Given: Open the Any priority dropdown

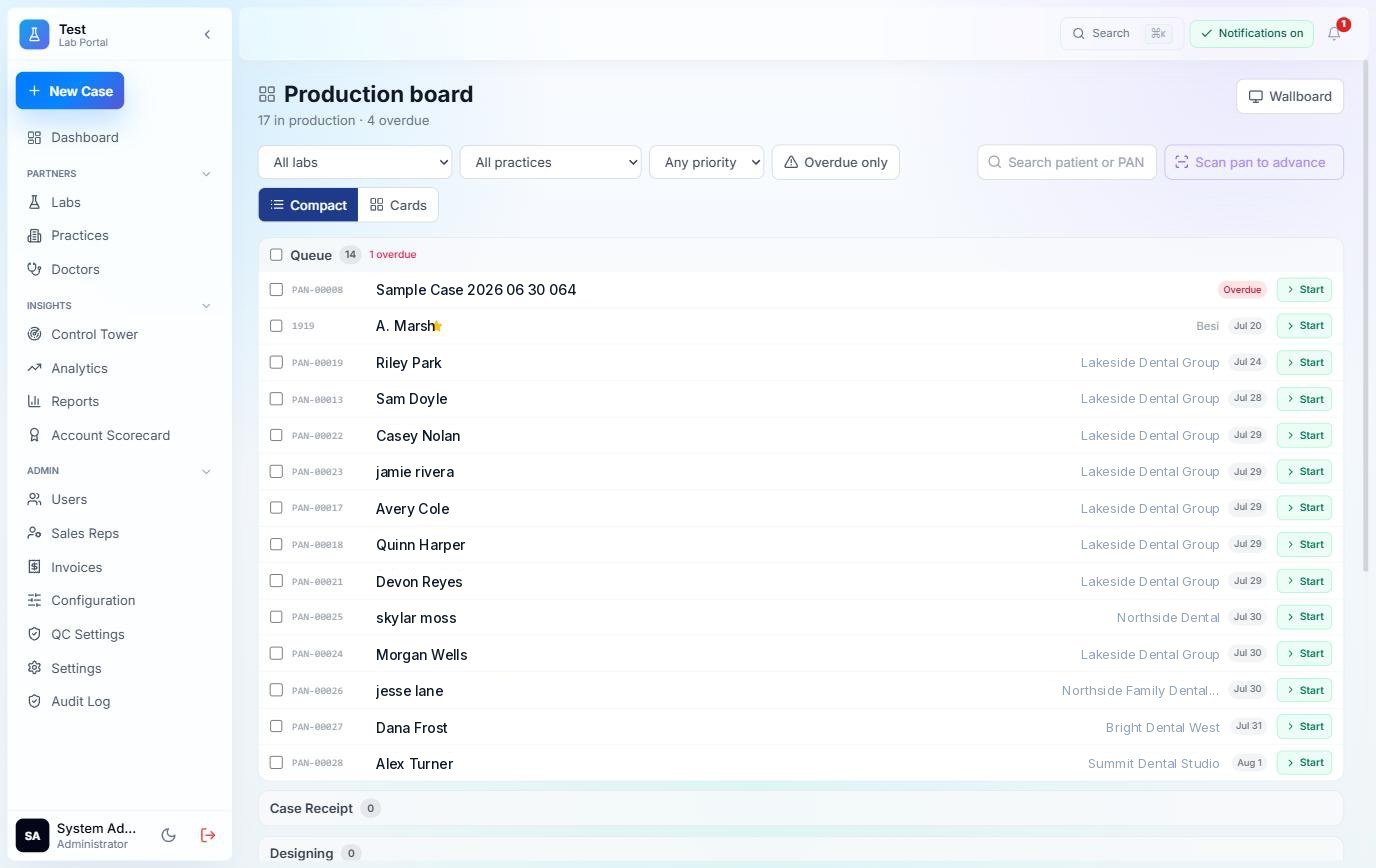Looking at the screenshot, I should pos(706,162).
